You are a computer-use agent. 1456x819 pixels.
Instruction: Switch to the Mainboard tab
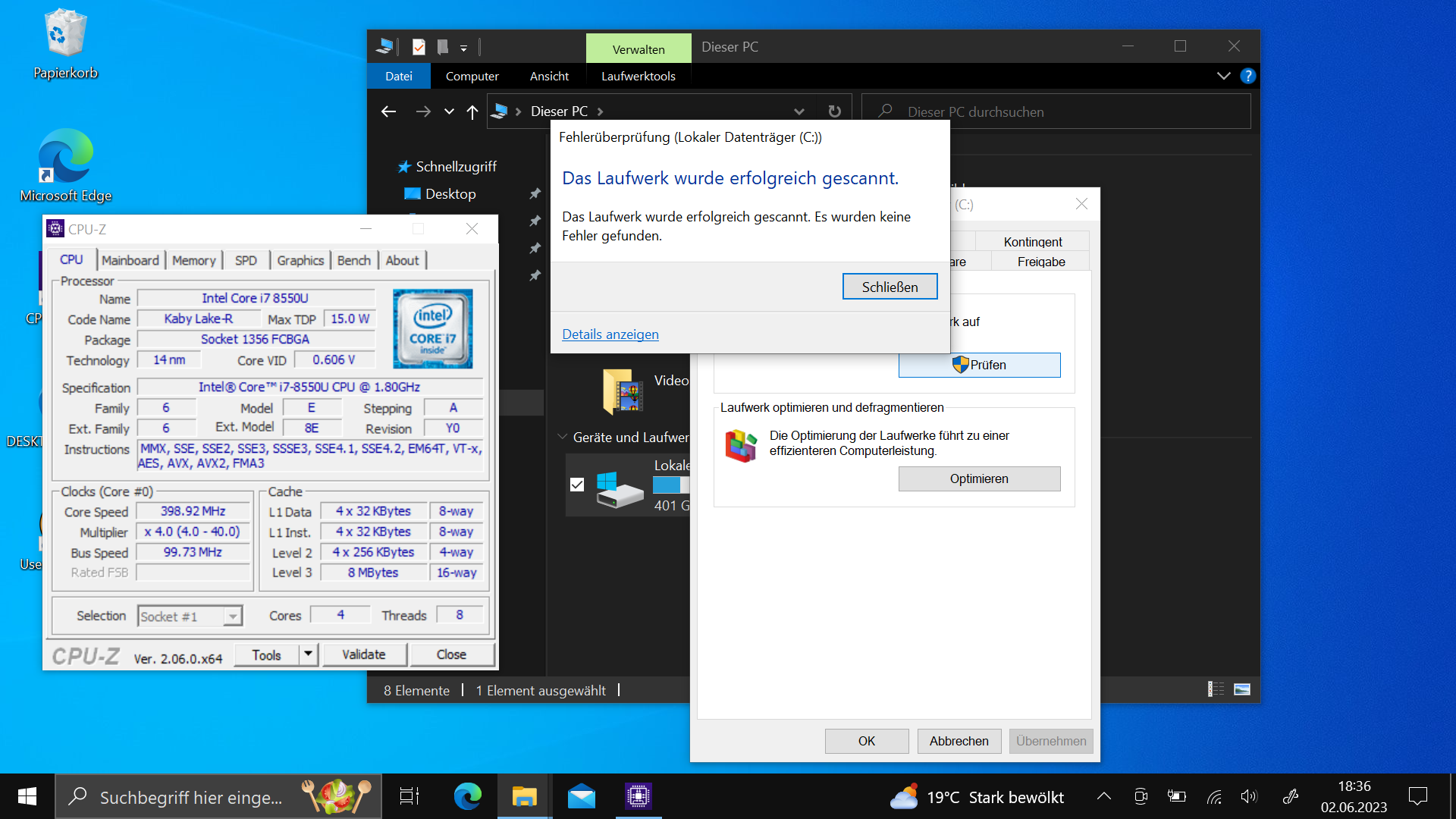tap(130, 260)
